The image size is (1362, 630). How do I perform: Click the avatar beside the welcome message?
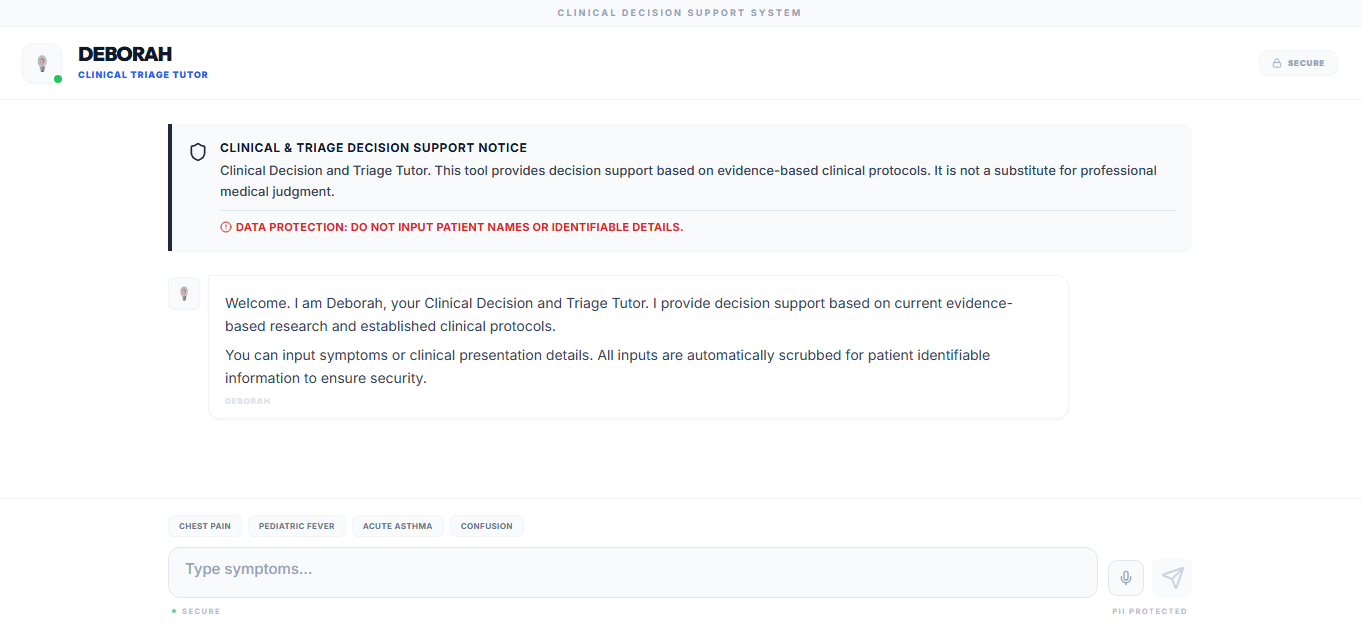point(184,294)
